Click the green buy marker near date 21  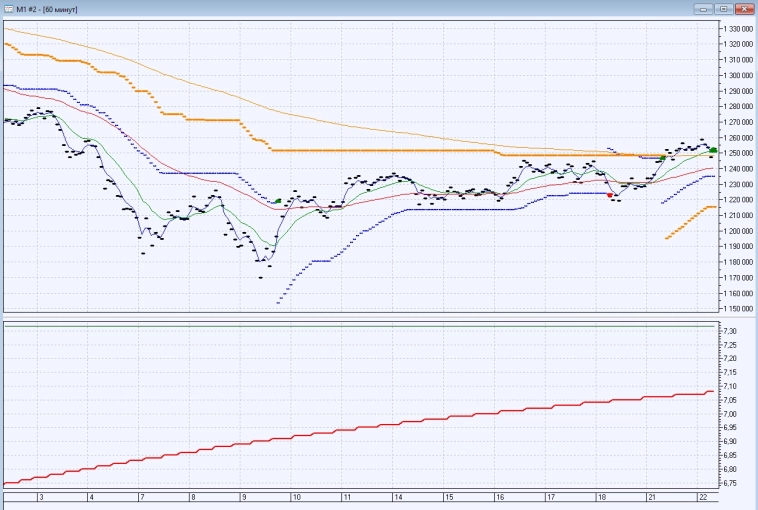[x=663, y=157]
